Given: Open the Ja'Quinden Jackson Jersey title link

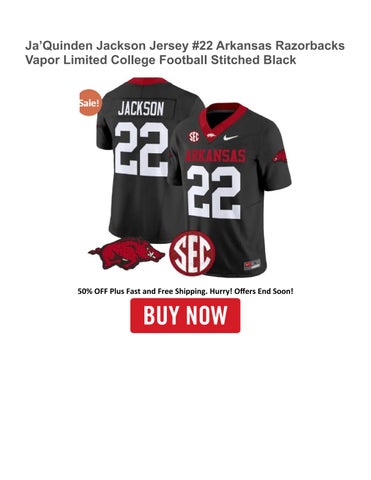Looking at the screenshot, I should [185, 53].
